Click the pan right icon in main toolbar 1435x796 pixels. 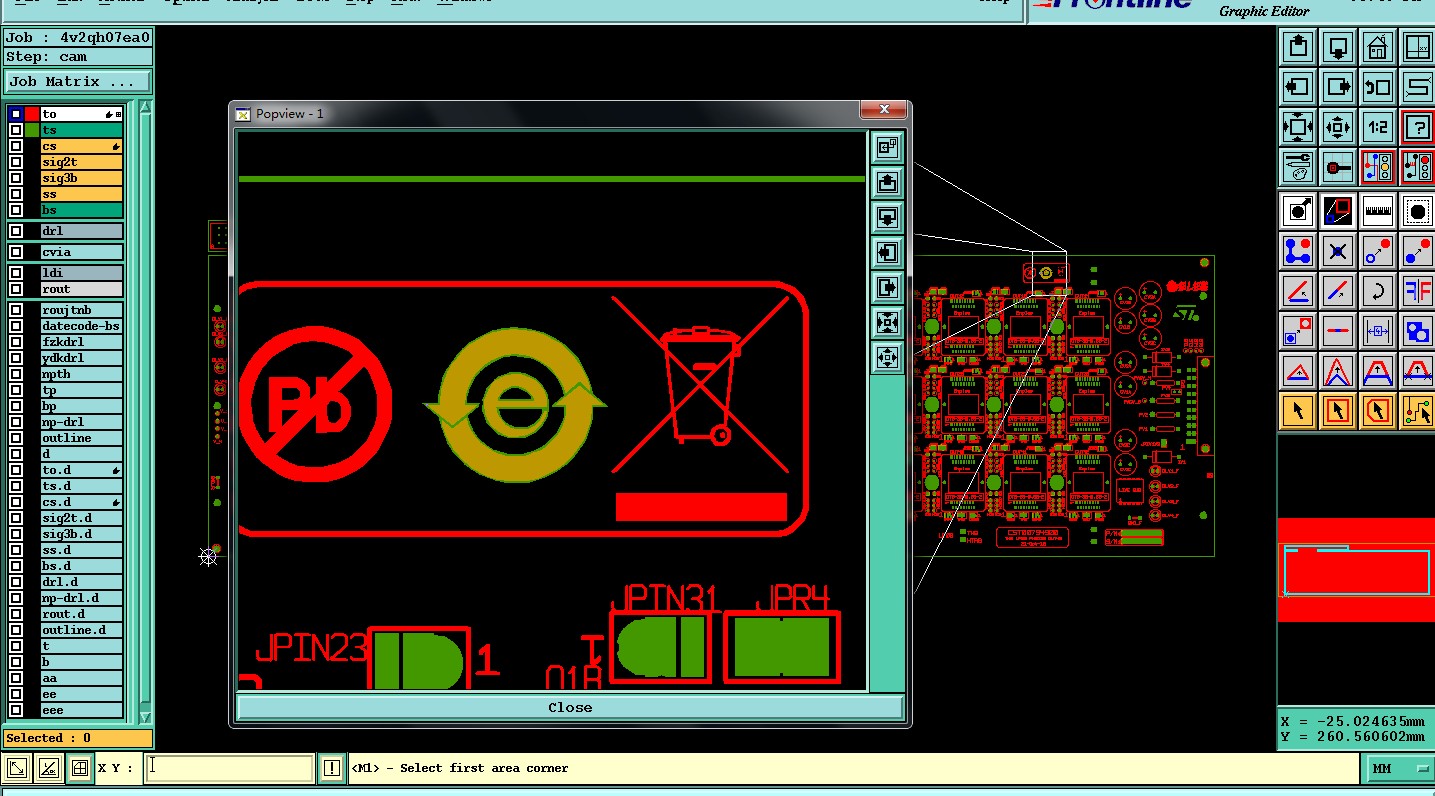[1337, 86]
